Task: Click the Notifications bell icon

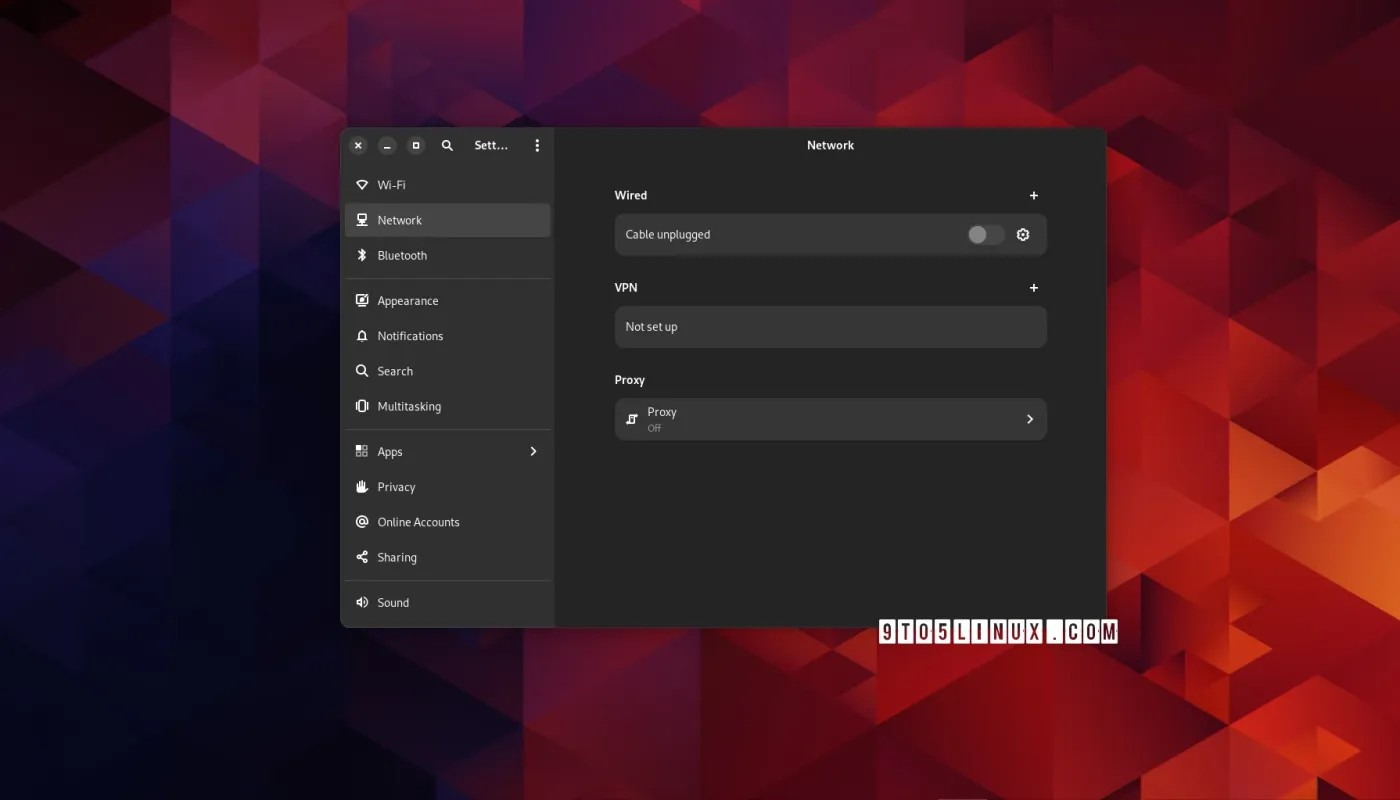Action: point(361,336)
